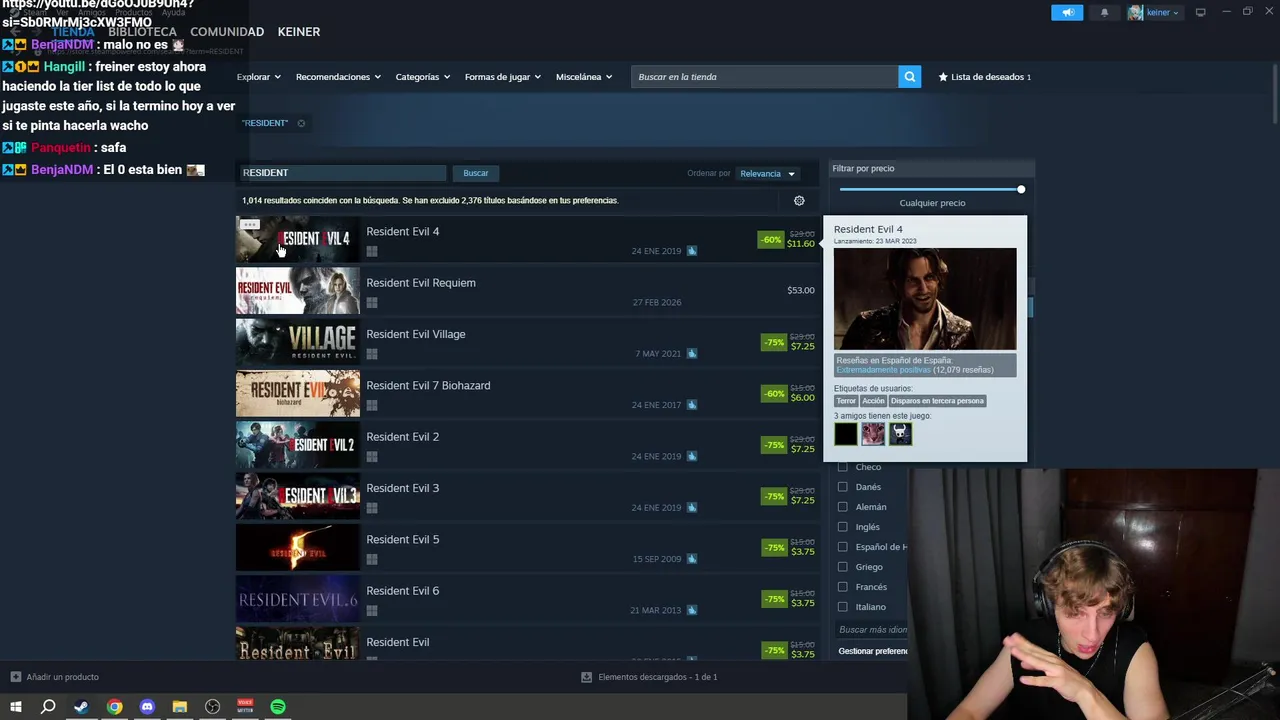The width and height of the screenshot is (1280, 720).
Task: Open Discord from the taskbar
Action: point(147,707)
